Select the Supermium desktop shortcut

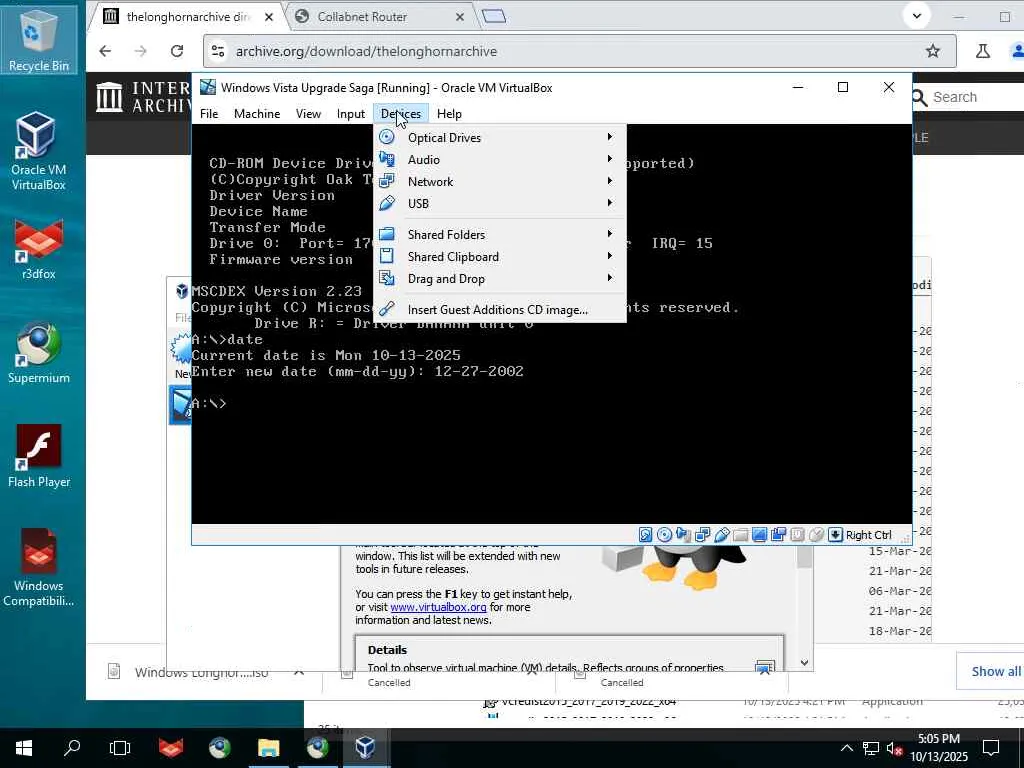[x=39, y=353]
